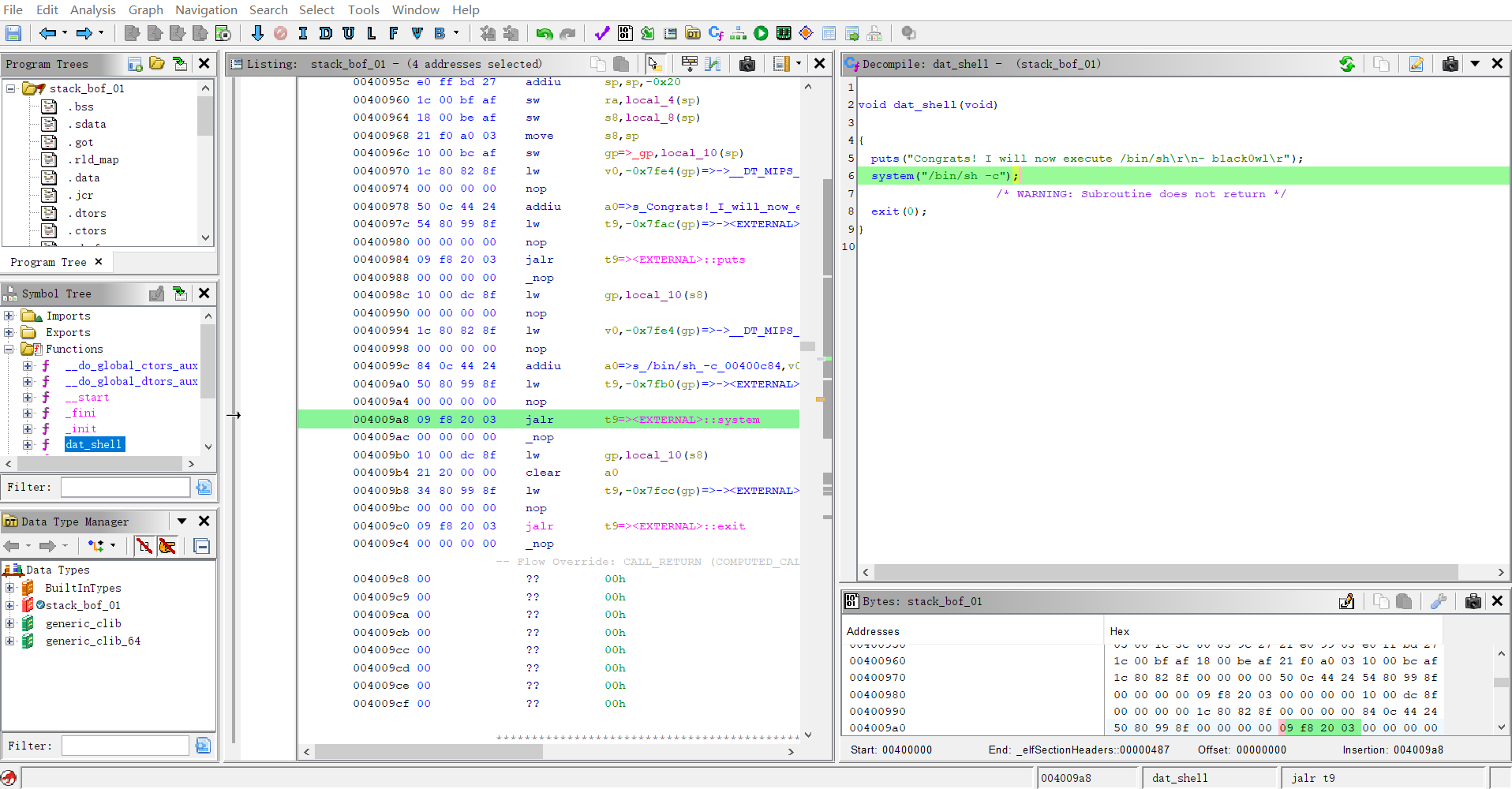The width and height of the screenshot is (1512, 789).
Task: Select the Program Tree tab
Action: [x=56, y=262]
